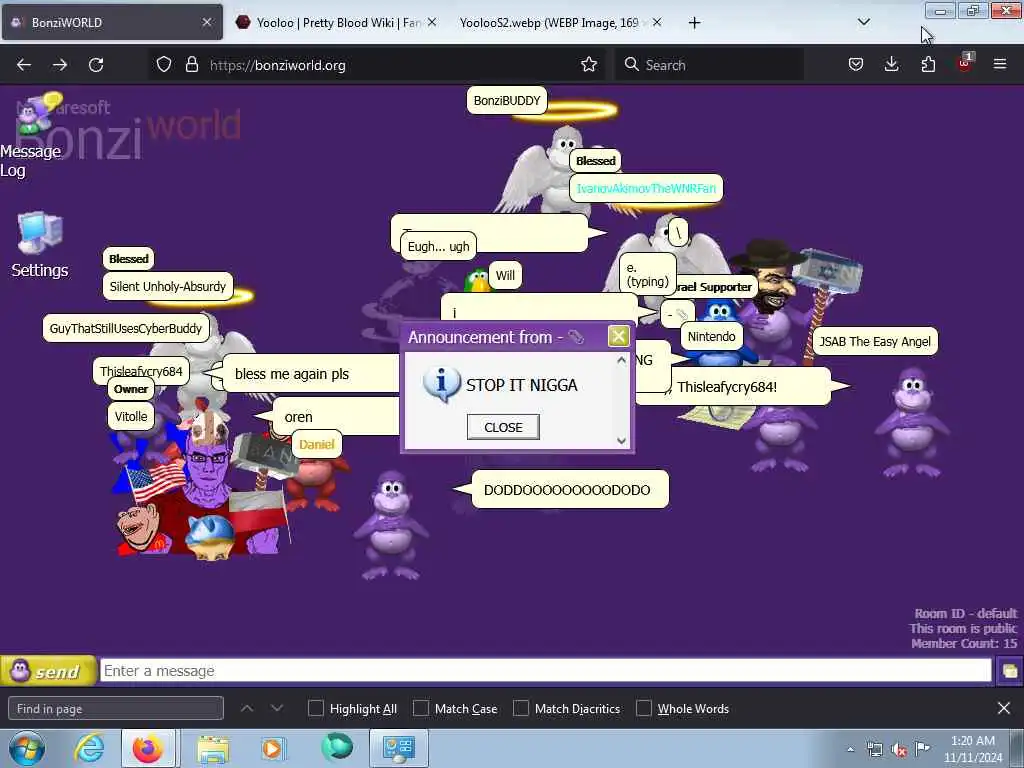The image size is (1024, 768).
Task: Expand the list all tabs dropdown
Action: pyautogui.click(x=864, y=22)
